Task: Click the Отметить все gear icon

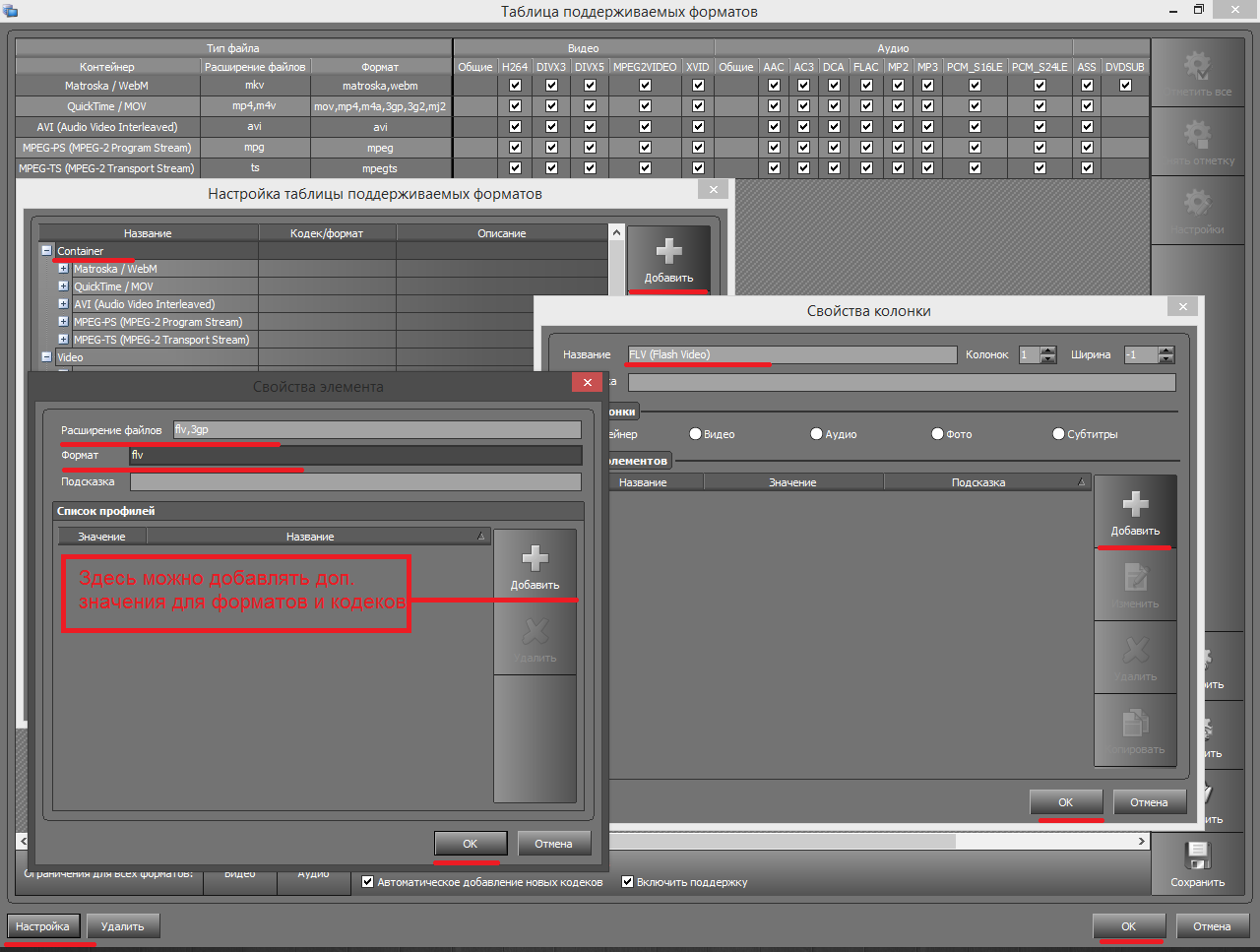Action: (x=1197, y=67)
